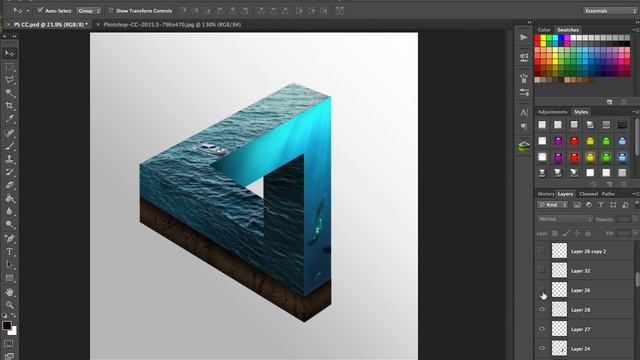Select the History Brush tool

pos(9,172)
